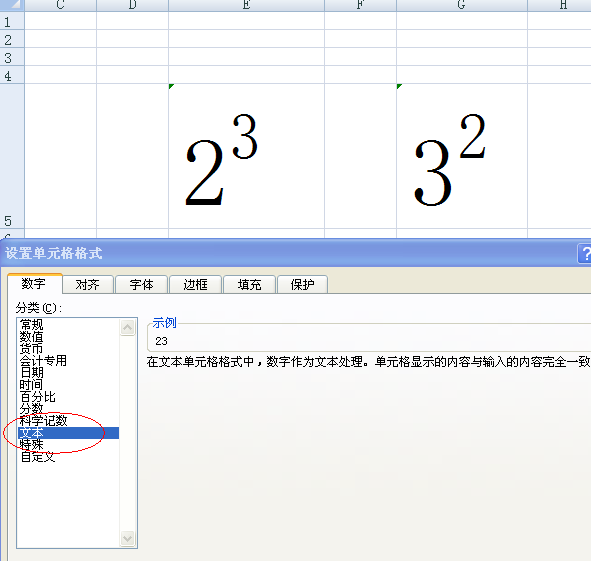Click the select-all corner of the sheet

12,5
